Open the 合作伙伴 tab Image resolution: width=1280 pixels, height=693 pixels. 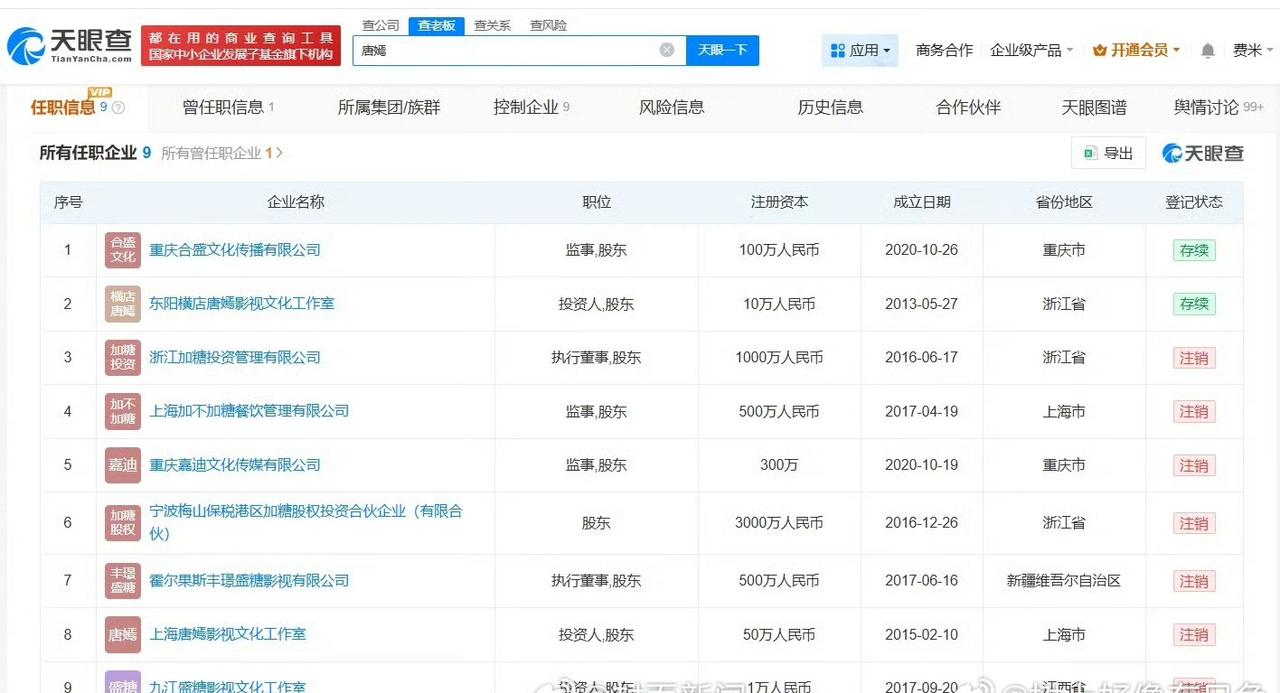[x=968, y=107]
